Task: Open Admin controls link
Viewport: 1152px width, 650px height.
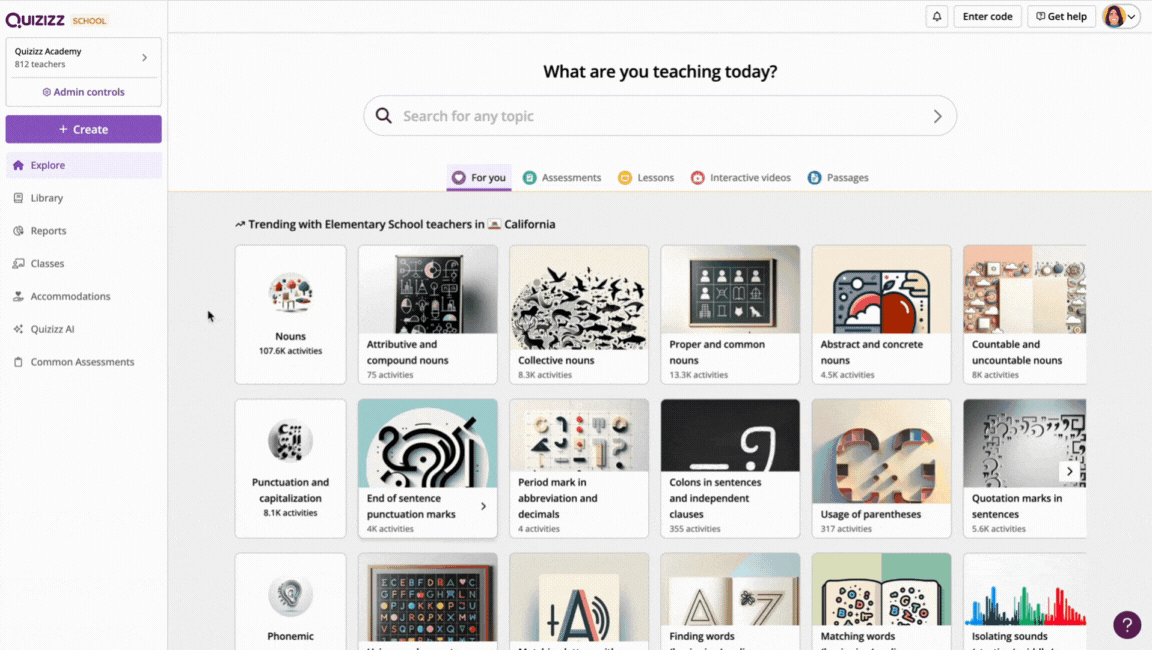Action: pyautogui.click(x=84, y=92)
